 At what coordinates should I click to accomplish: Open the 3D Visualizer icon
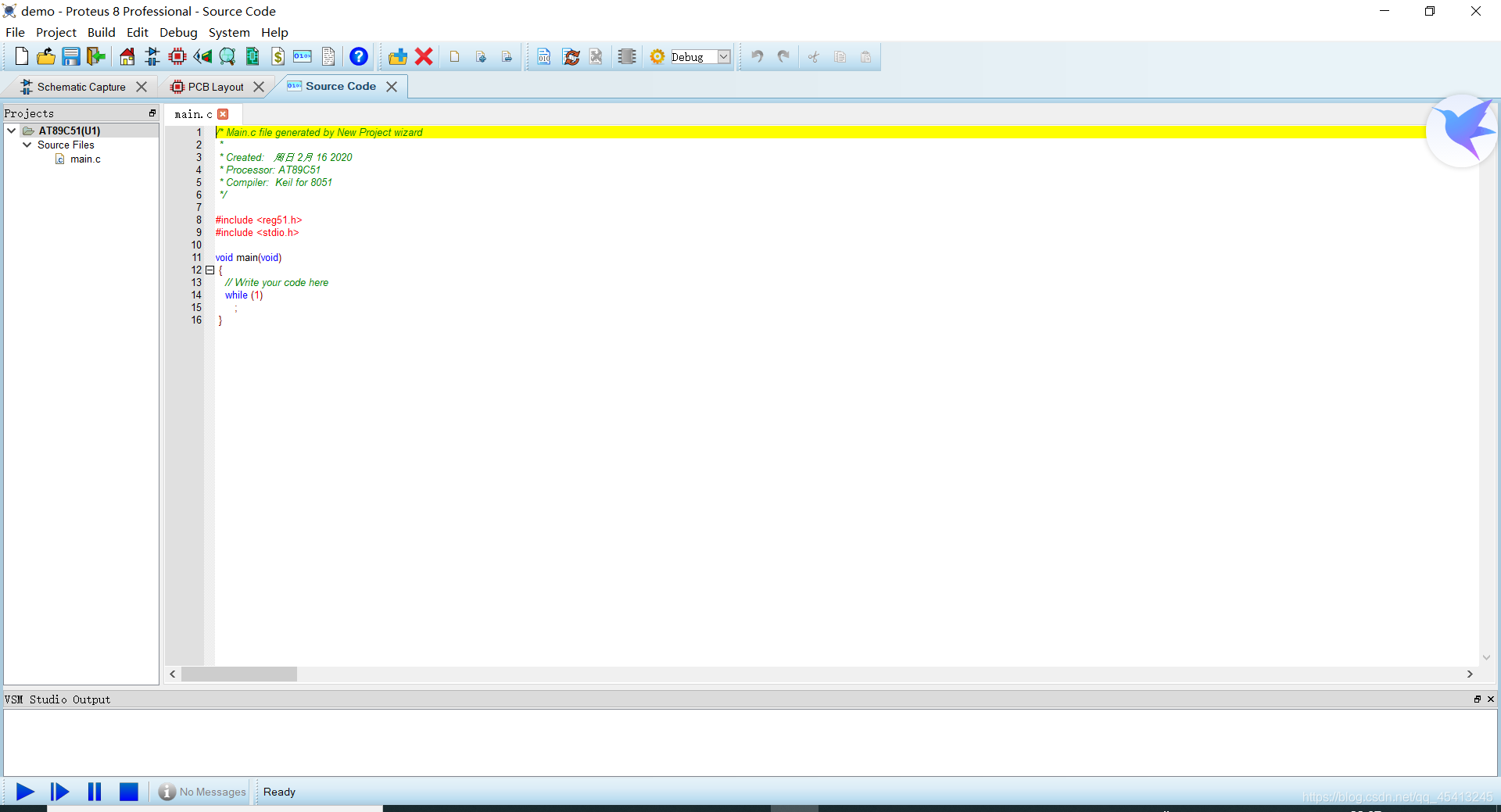click(x=202, y=56)
